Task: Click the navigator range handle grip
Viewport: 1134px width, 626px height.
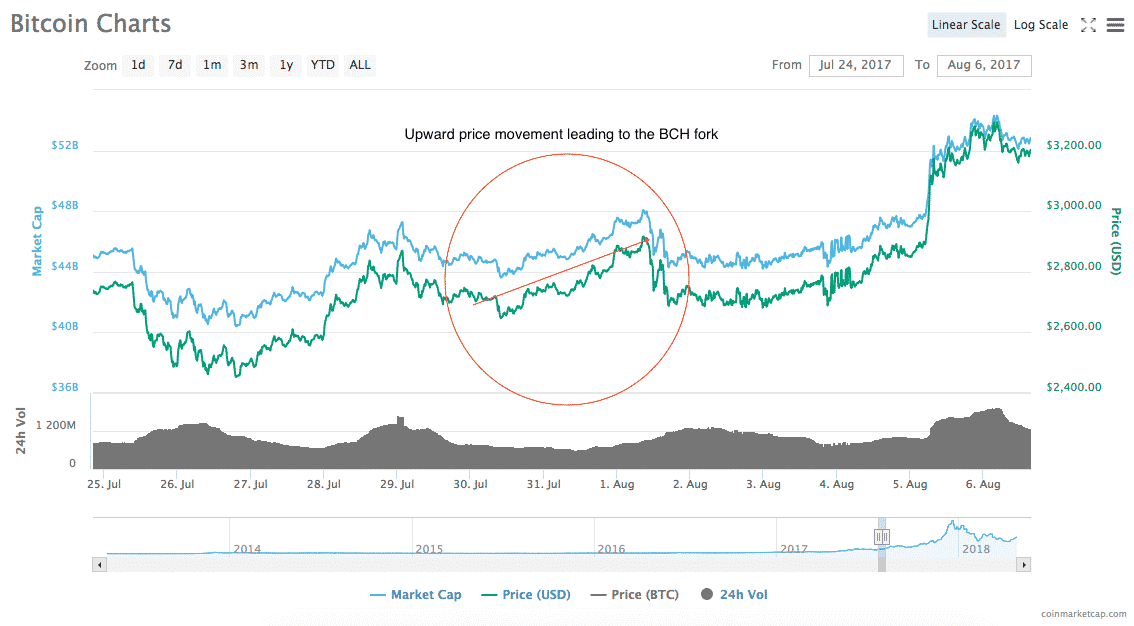Action: click(881, 537)
